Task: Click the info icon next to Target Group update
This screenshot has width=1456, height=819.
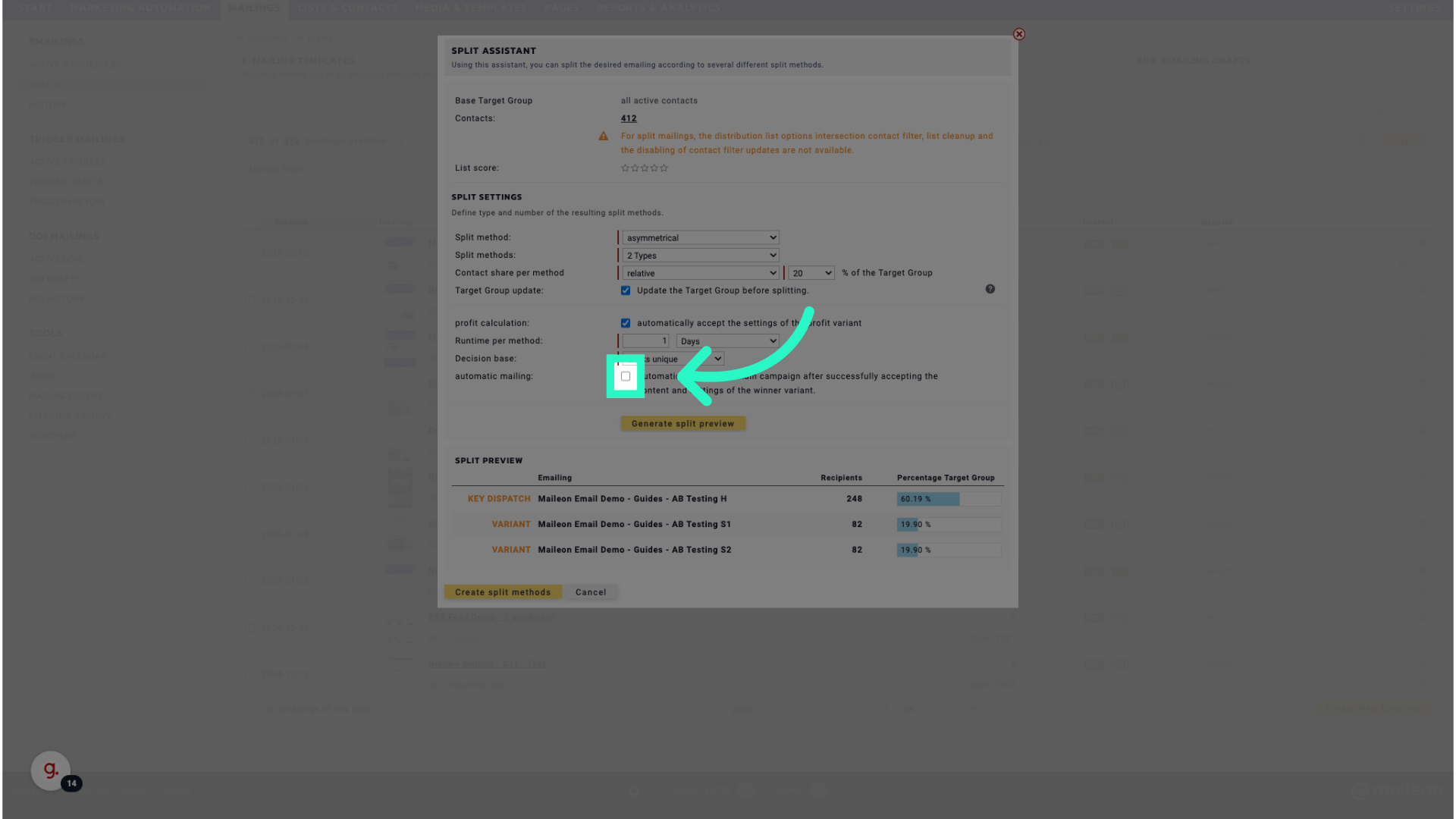Action: pyautogui.click(x=989, y=289)
